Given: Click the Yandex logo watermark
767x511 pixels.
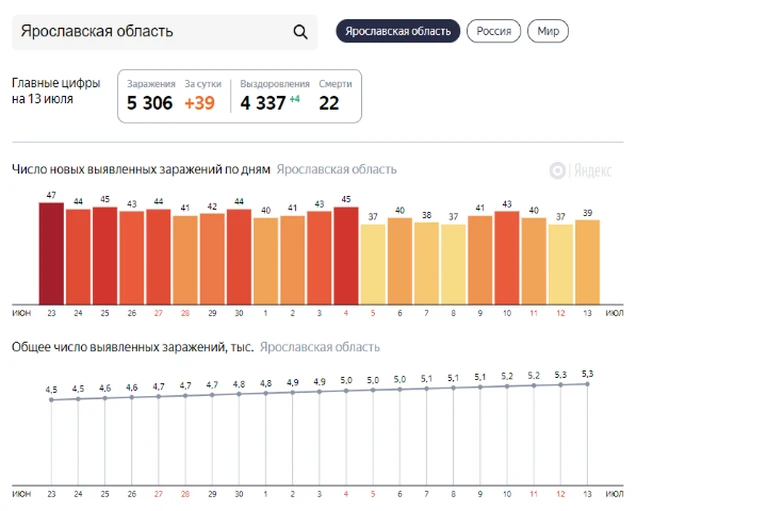Looking at the screenshot, I should [x=581, y=171].
